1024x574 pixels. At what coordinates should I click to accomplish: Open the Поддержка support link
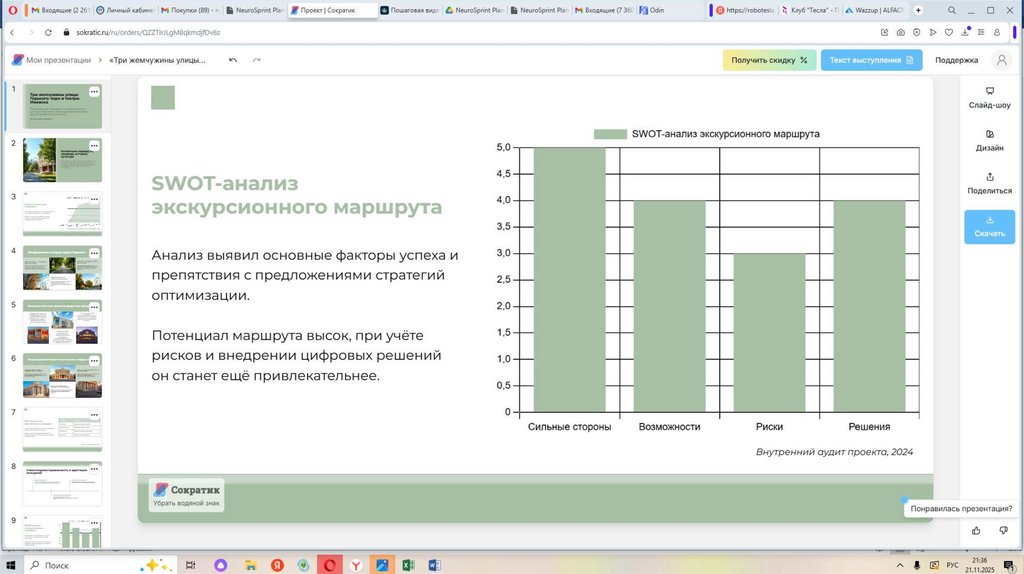956,60
